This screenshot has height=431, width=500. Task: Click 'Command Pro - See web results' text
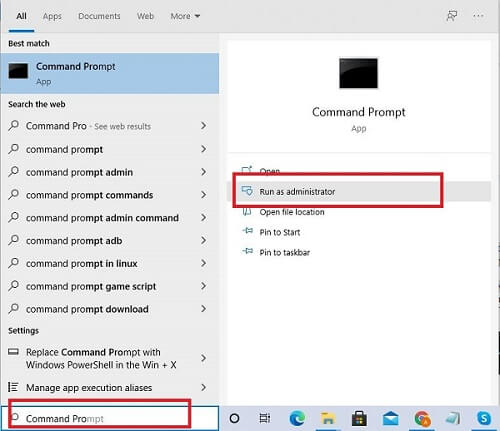click(x=88, y=126)
